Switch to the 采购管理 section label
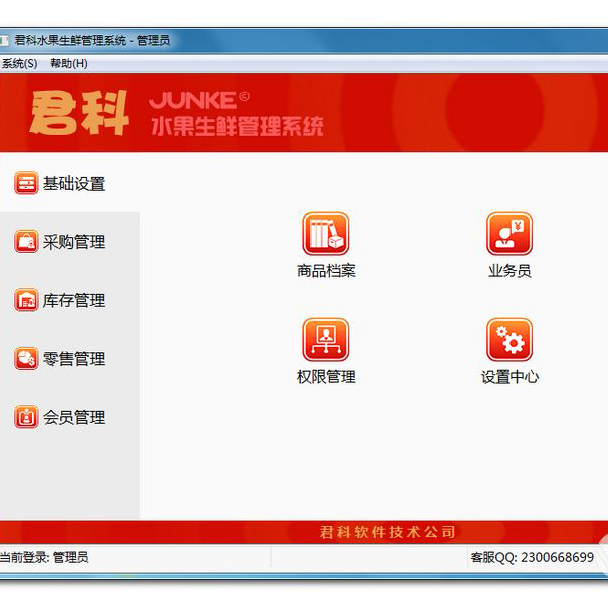This screenshot has width=608, height=608. click(74, 242)
